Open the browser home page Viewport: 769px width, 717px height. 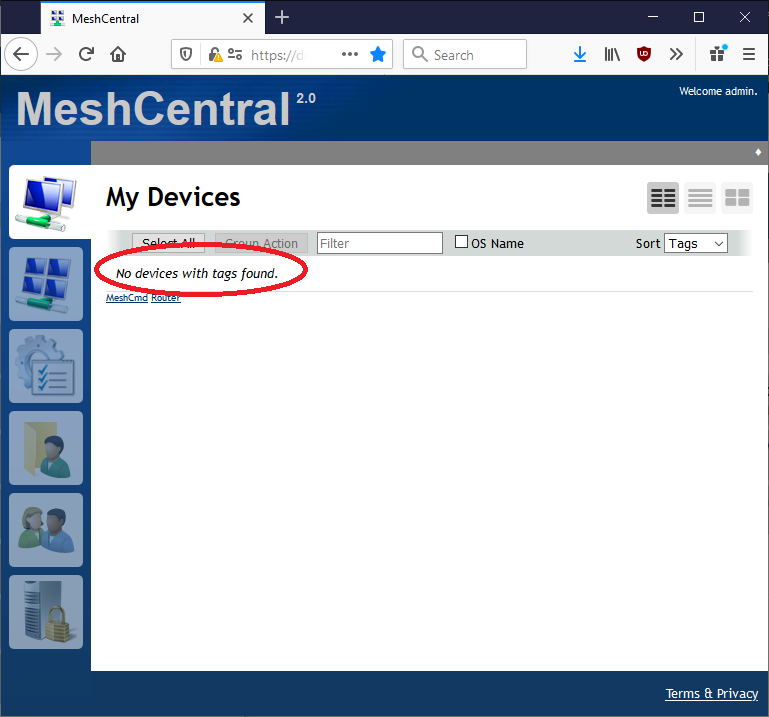pos(118,54)
